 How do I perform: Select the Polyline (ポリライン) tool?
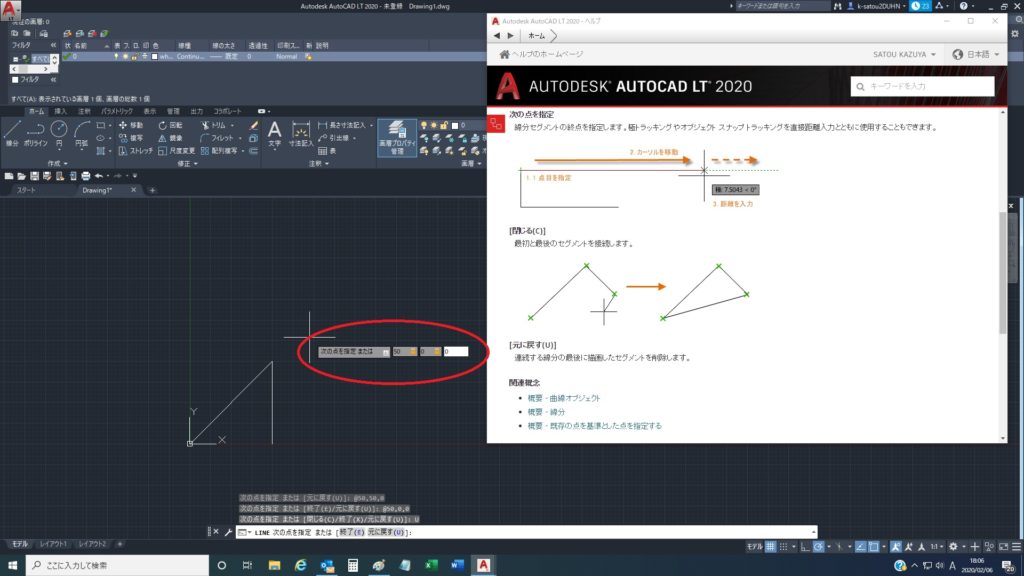(35, 133)
